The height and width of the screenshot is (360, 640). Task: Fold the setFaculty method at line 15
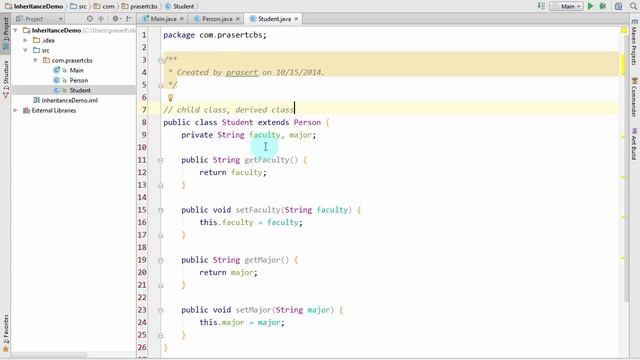tap(160, 210)
